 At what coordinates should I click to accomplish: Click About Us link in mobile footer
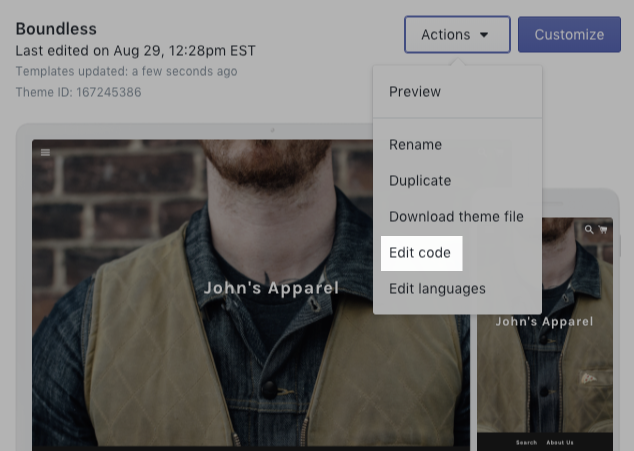pos(560,442)
